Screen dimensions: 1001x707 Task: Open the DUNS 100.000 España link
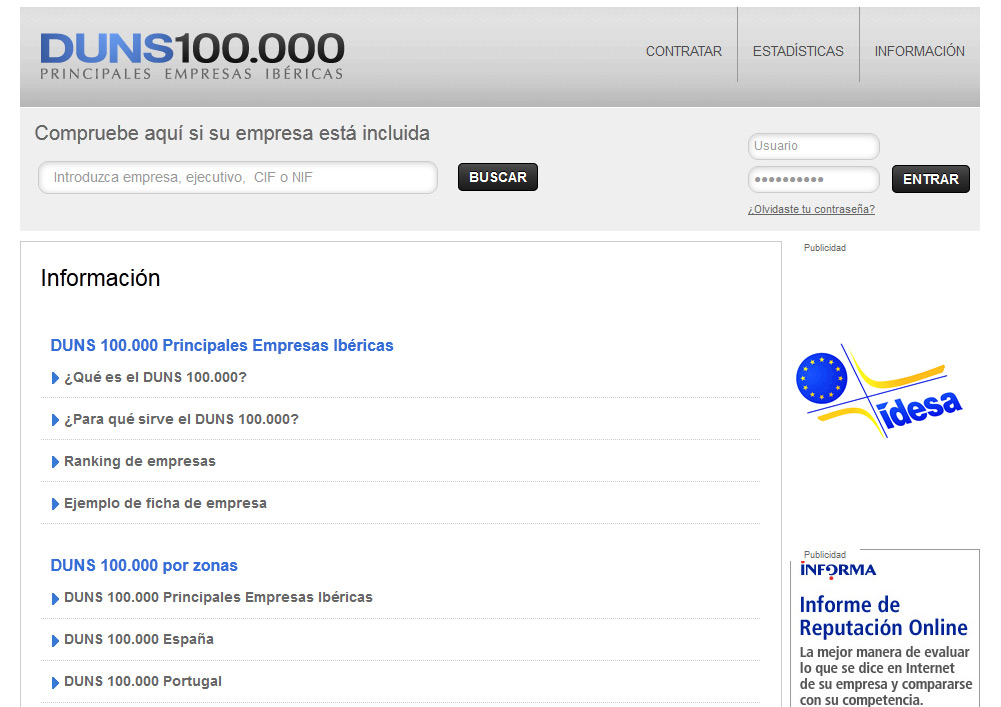[139, 639]
